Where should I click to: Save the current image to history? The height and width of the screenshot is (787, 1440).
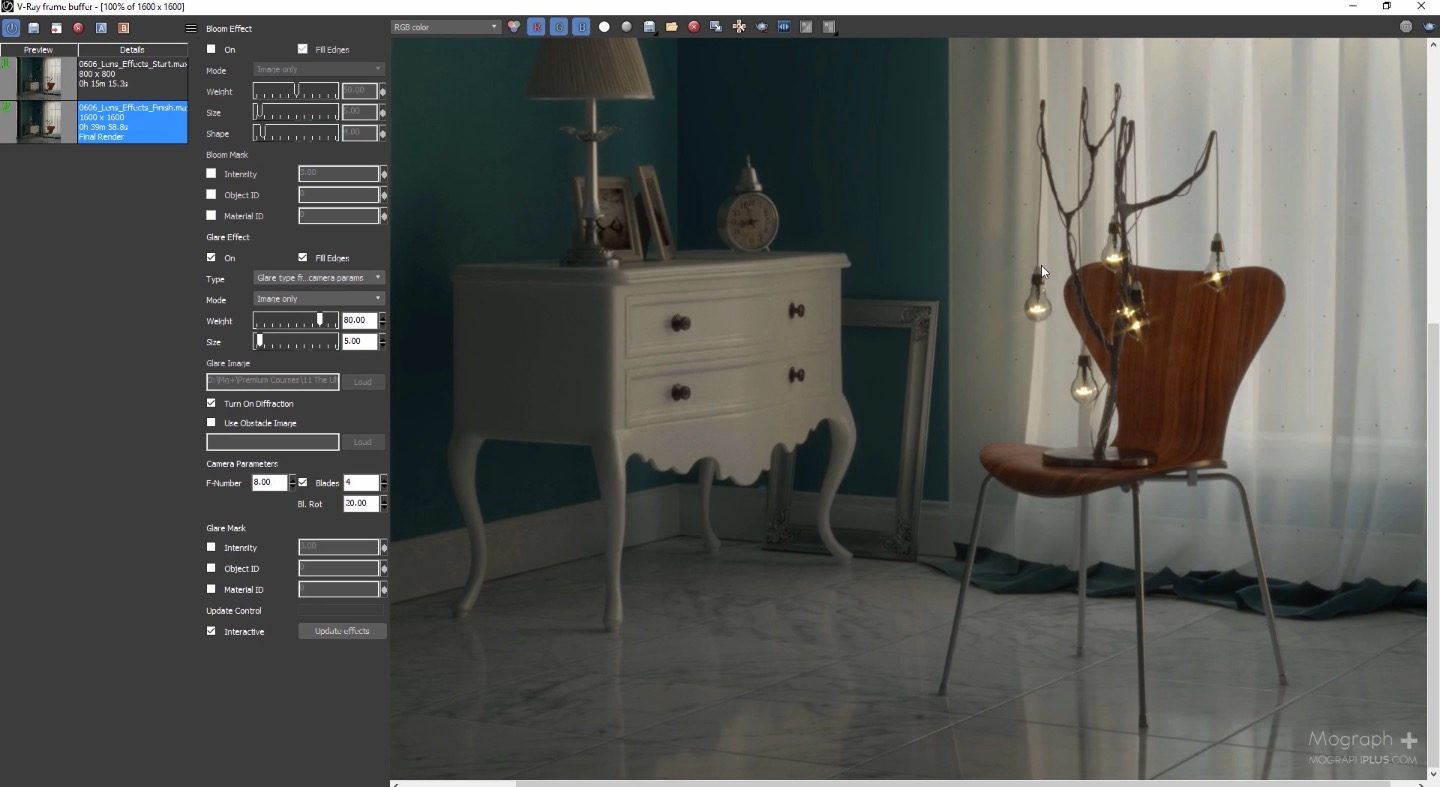pos(34,28)
